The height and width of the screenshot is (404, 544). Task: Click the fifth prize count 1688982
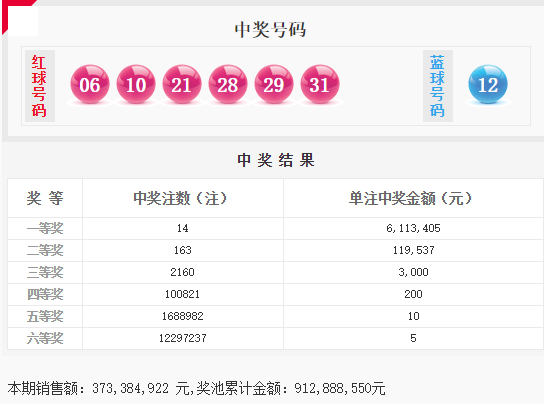[x=182, y=316]
